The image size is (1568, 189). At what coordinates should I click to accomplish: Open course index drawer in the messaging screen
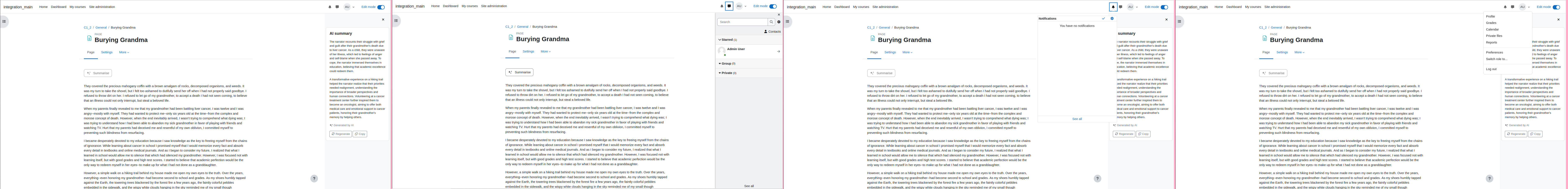coord(396,21)
